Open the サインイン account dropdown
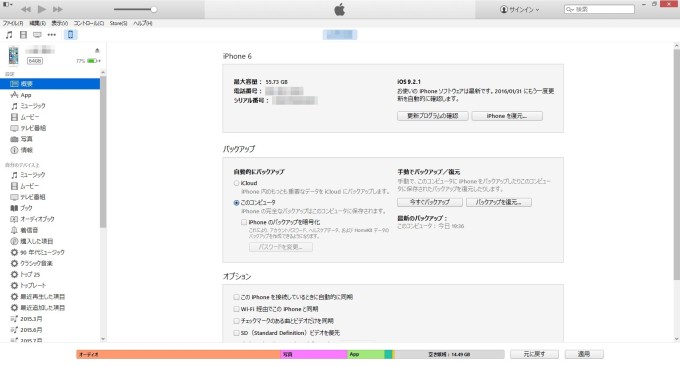Viewport: 680px width, 366px height. [x=520, y=9]
